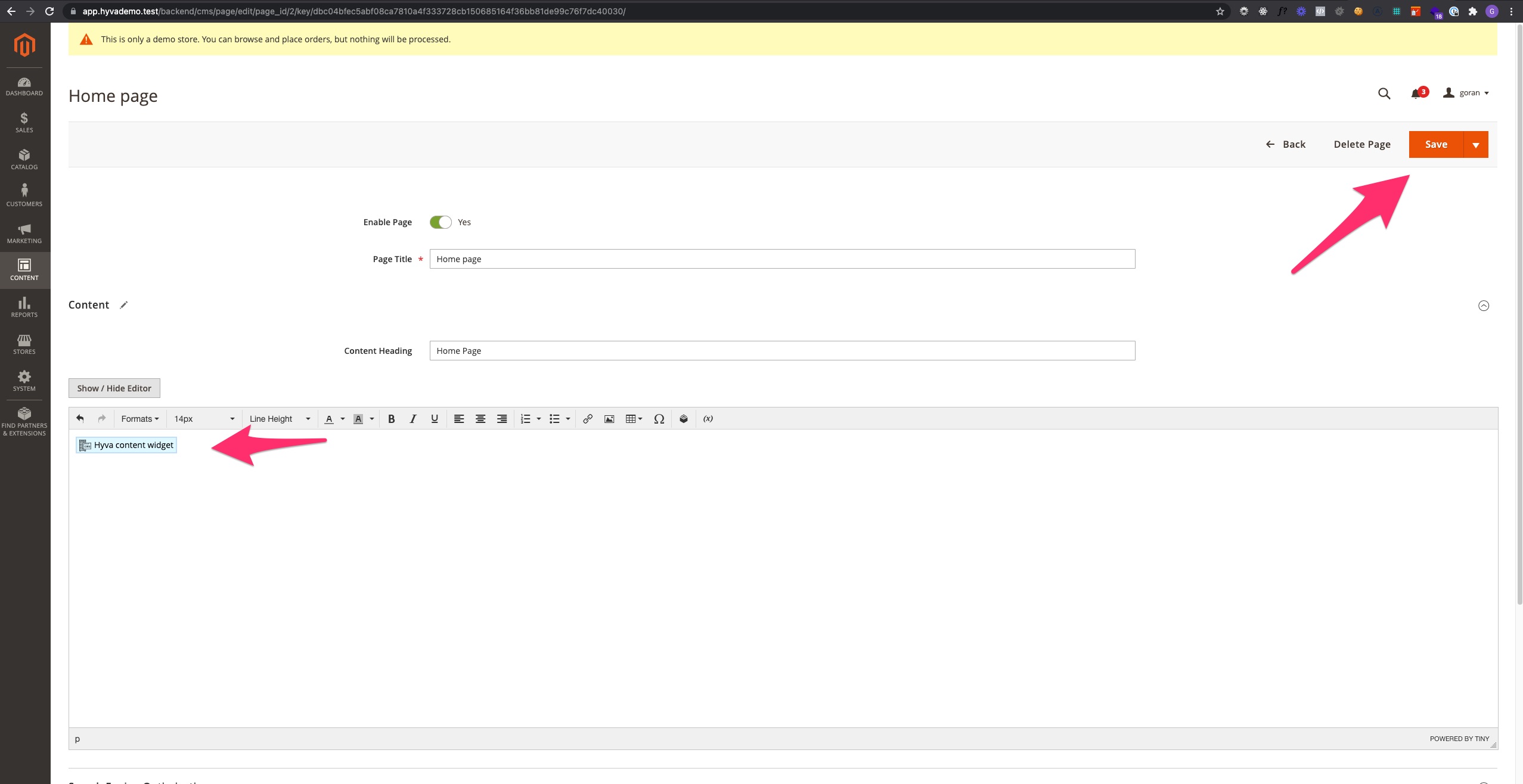Click the page vertical scrollbar
This screenshot has width=1523, height=784.
point(1519,316)
